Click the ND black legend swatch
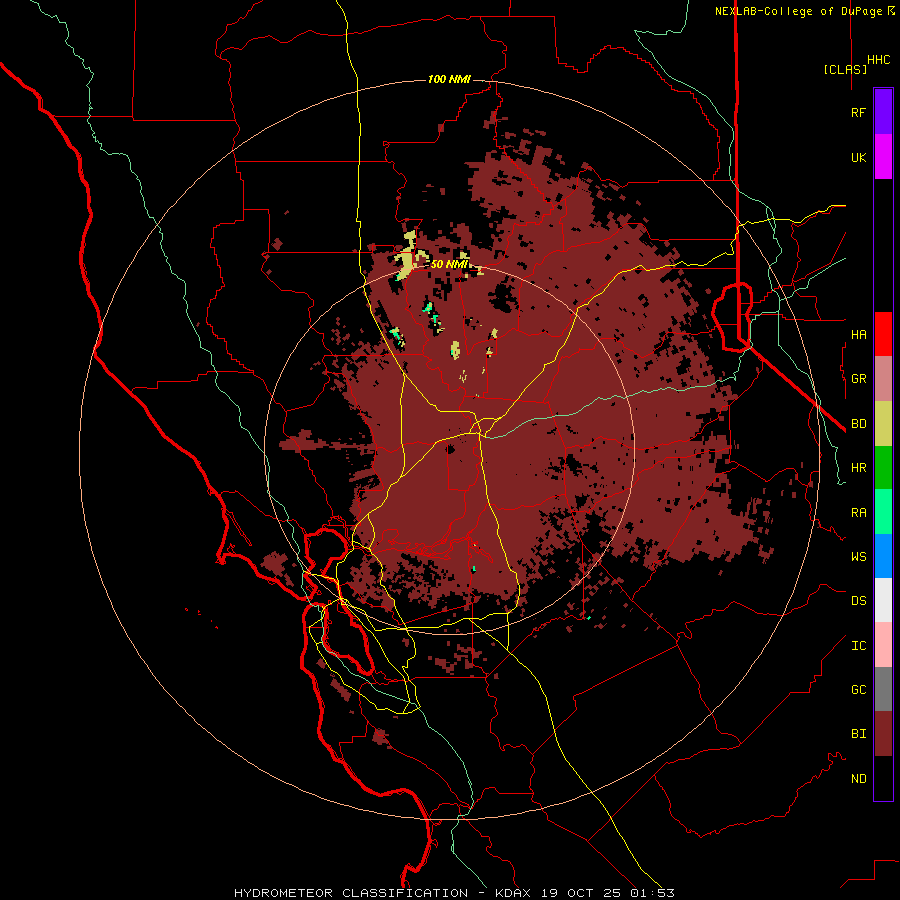The height and width of the screenshot is (900, 900). (x=883, y=778)
